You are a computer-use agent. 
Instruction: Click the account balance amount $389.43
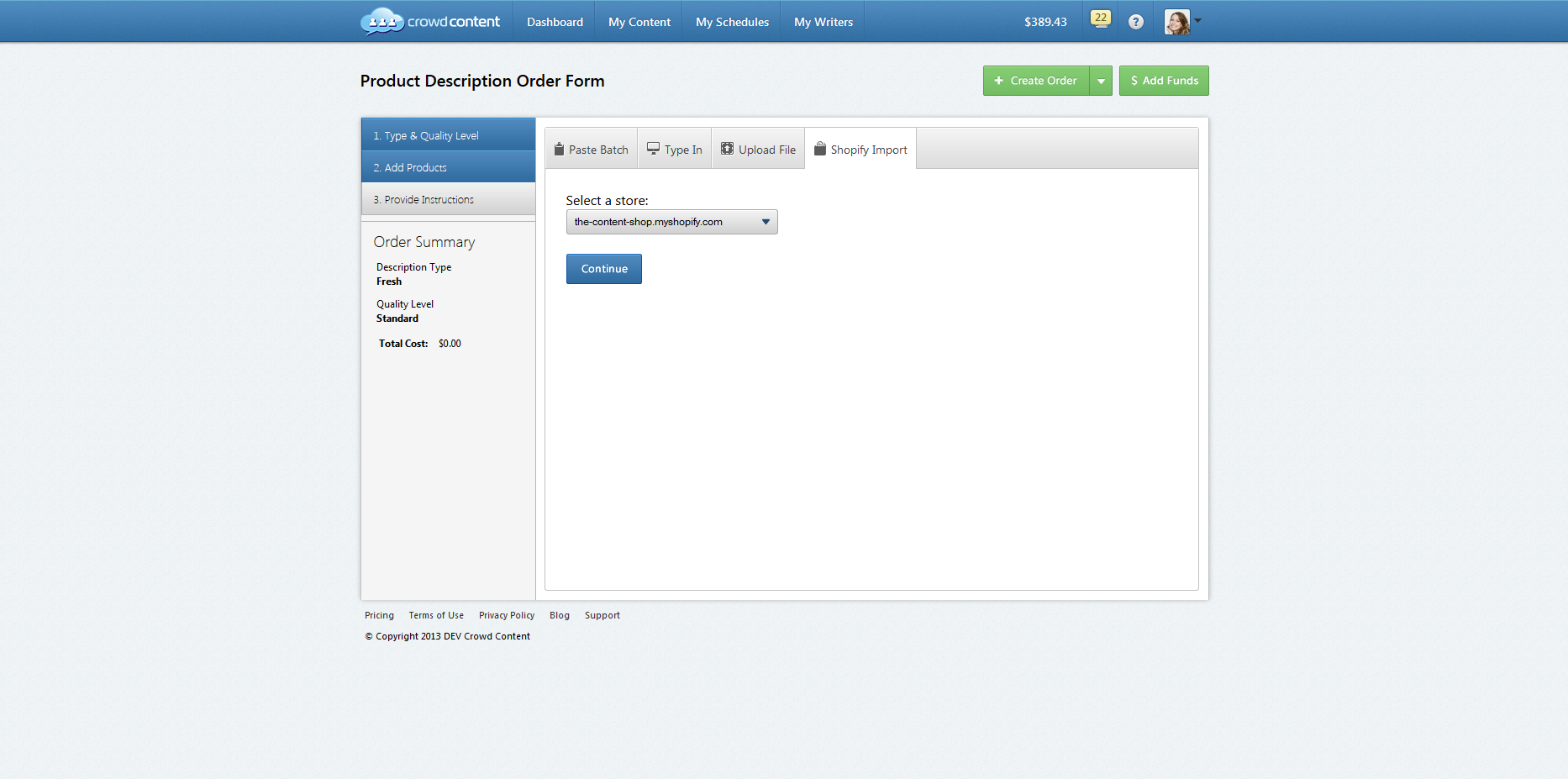(x=1044, y=21)
